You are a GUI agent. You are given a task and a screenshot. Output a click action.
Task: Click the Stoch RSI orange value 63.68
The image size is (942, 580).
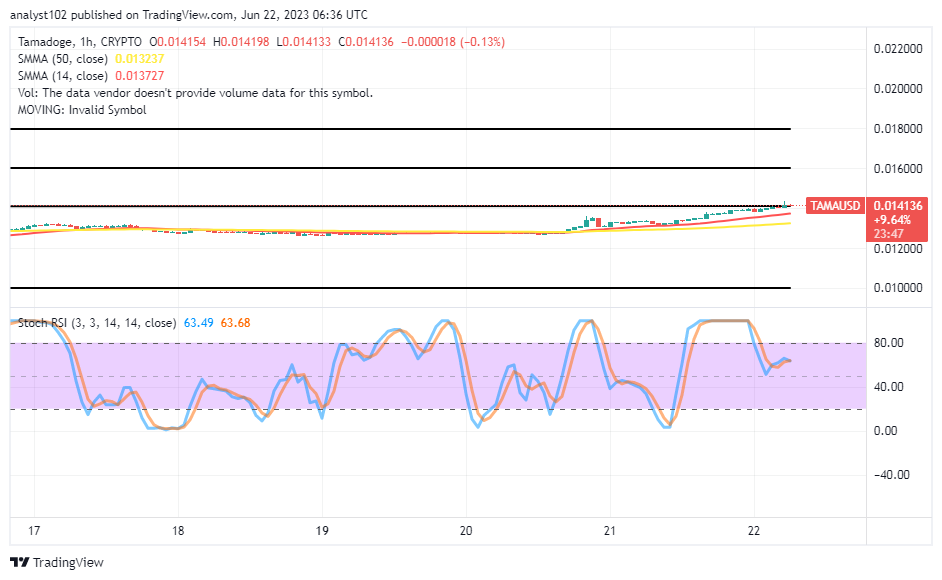pyautogui.click(x=236, y=323)
